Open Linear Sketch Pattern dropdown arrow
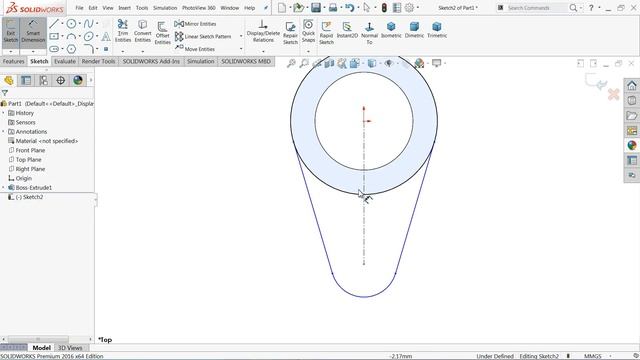 pos(241,36)
